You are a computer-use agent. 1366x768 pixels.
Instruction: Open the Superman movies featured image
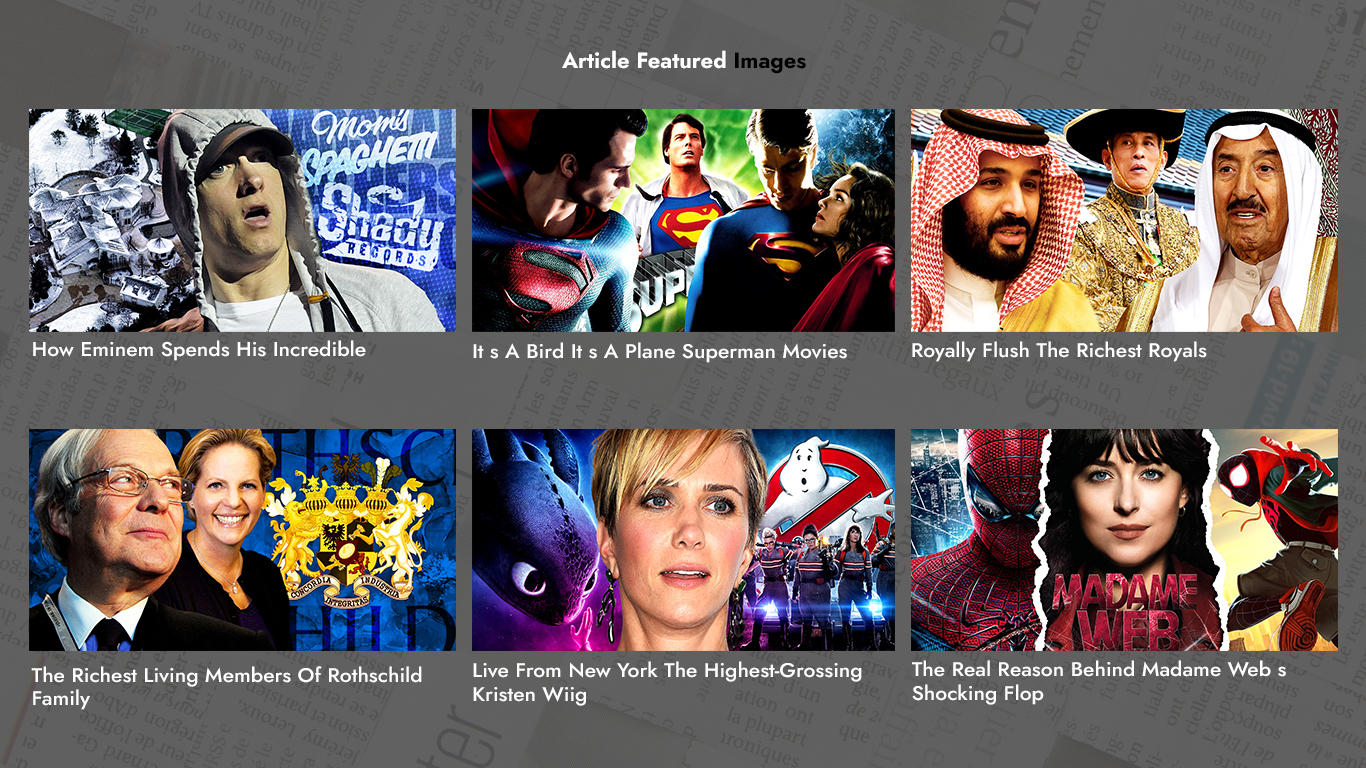pyautogui.click(x=683, y=220)
